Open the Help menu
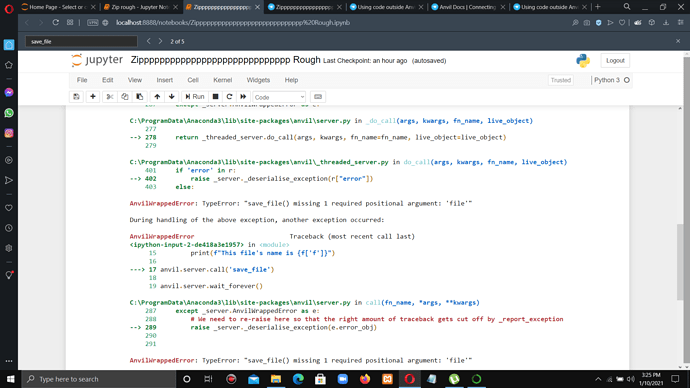The width and height of the screenshot is (690, 388). [x=291, y=80]
